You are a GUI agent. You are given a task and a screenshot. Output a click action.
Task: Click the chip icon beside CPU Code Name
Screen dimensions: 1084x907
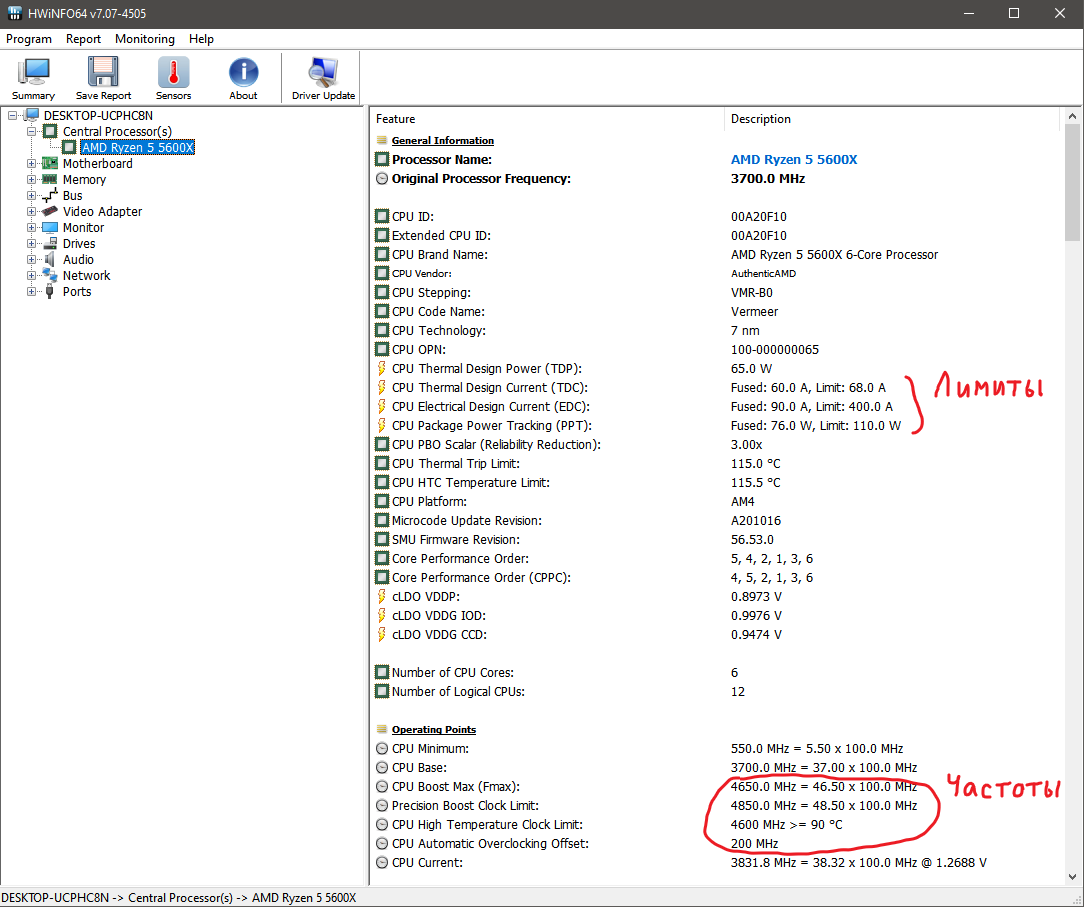382,312
